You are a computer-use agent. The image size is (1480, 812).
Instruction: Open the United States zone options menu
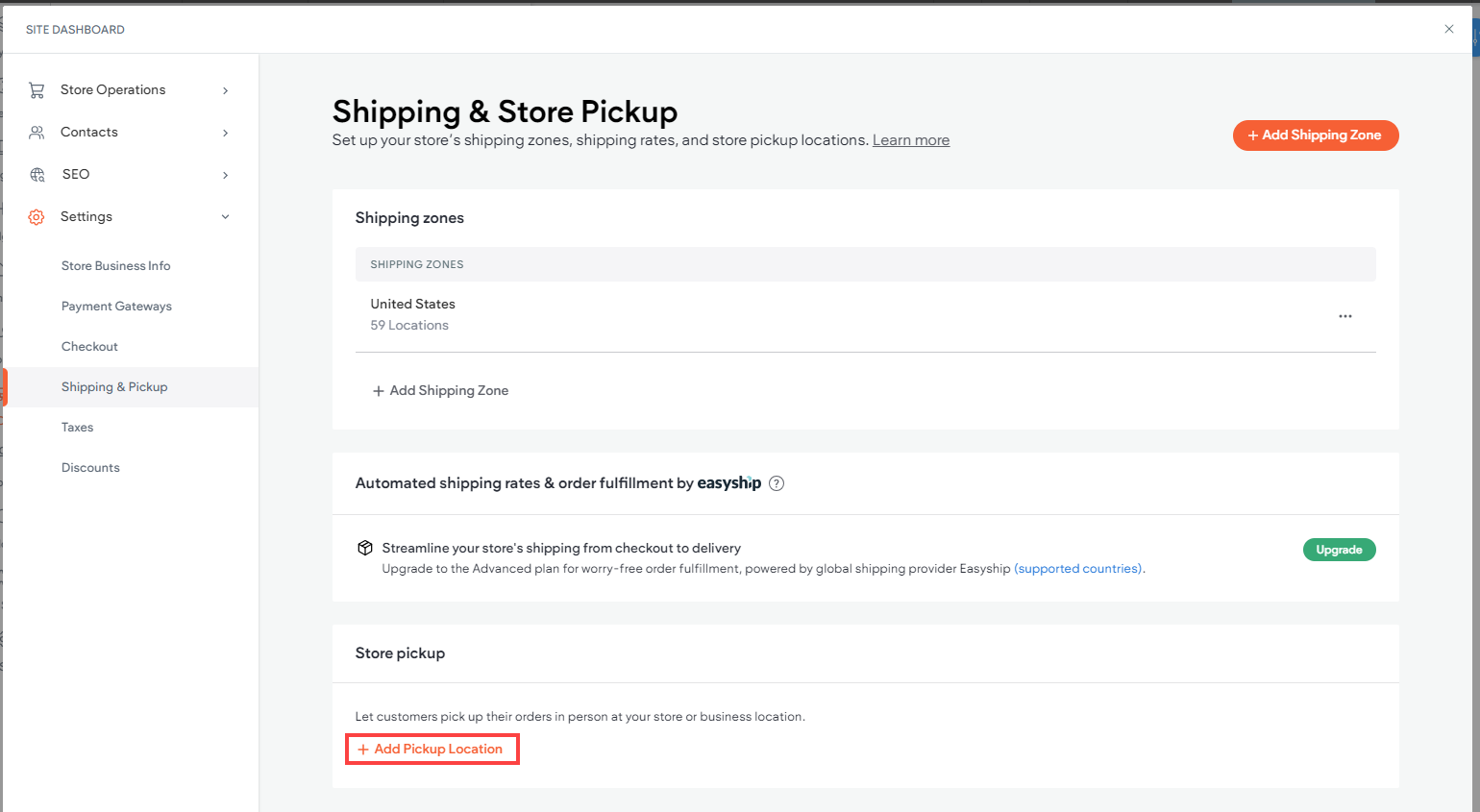pos(1344,315)
